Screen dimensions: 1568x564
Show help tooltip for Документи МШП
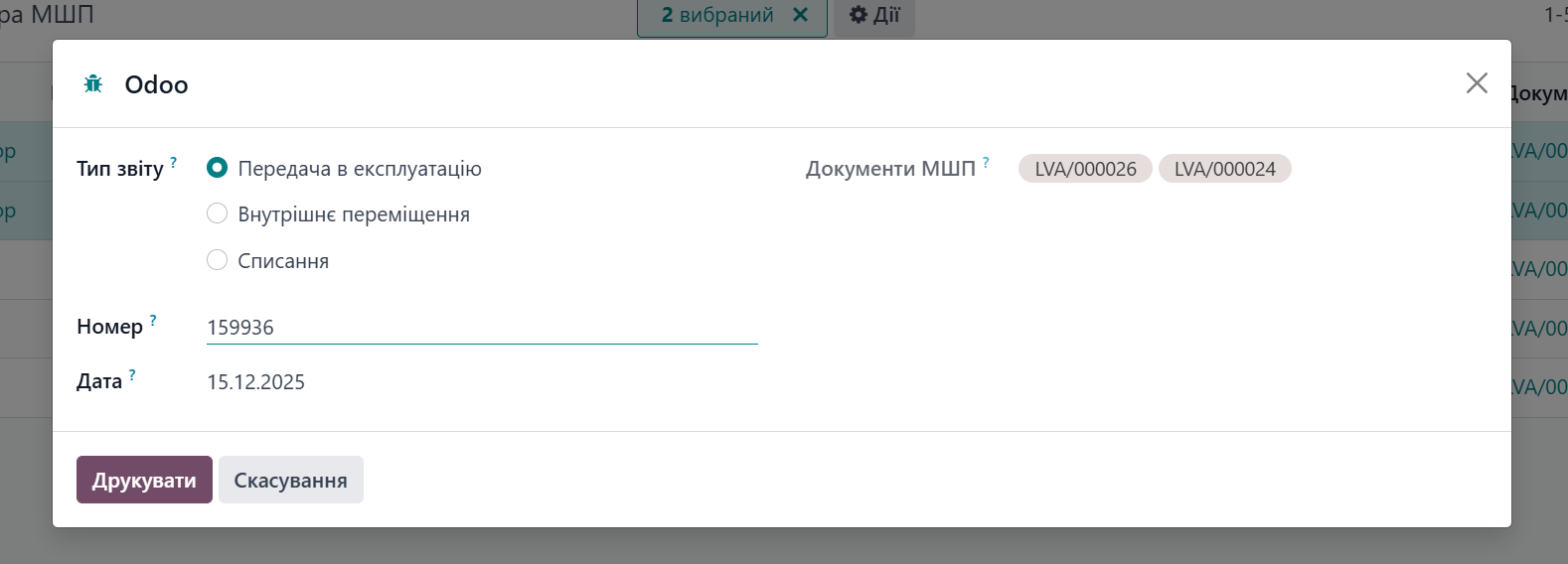(x=986, y=162)
